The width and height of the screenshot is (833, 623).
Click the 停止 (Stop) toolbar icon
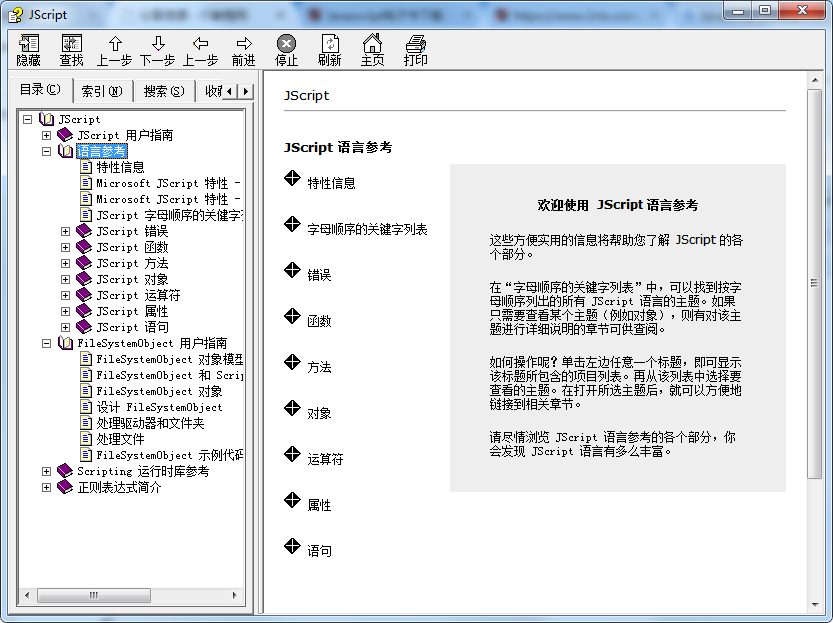pos(286,44)
